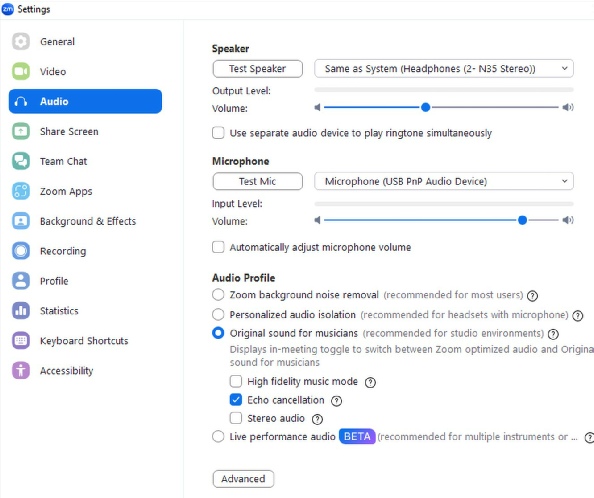
Task: Open the Advanced audio settings button
Action: pos(243,479)
